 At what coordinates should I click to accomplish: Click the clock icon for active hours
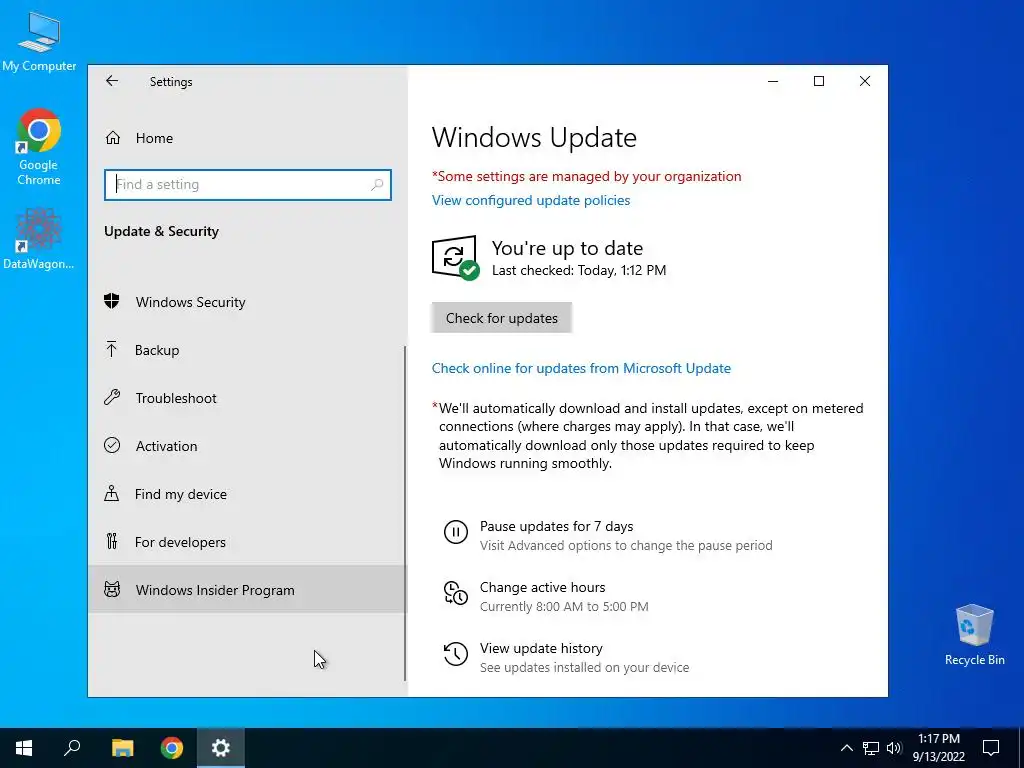(x=456, y=593)
